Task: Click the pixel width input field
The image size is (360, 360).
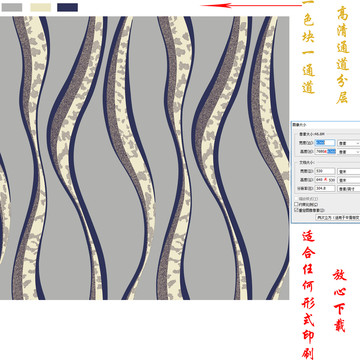Action: 325,143
